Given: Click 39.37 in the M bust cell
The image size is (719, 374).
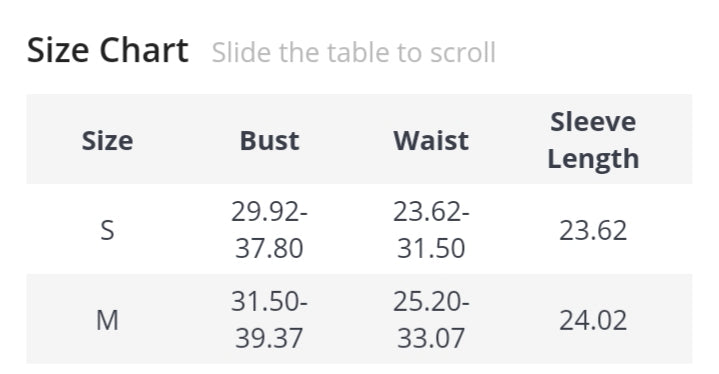Looking at the screenshot, I should 269,338.
